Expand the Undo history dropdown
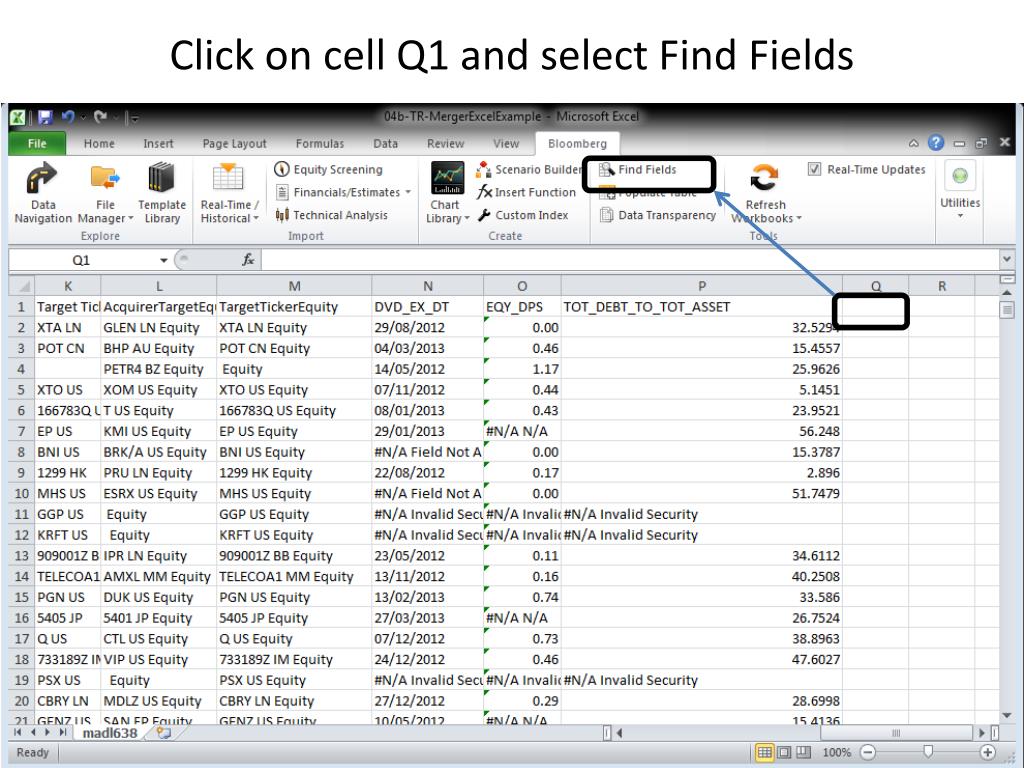 click(83, 118)
